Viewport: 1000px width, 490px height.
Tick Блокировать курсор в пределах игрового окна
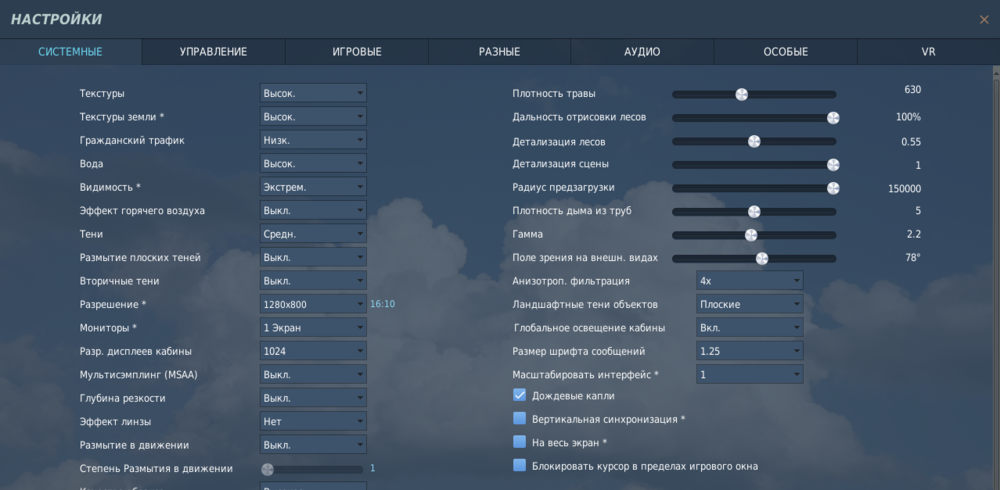click(519, 466)
